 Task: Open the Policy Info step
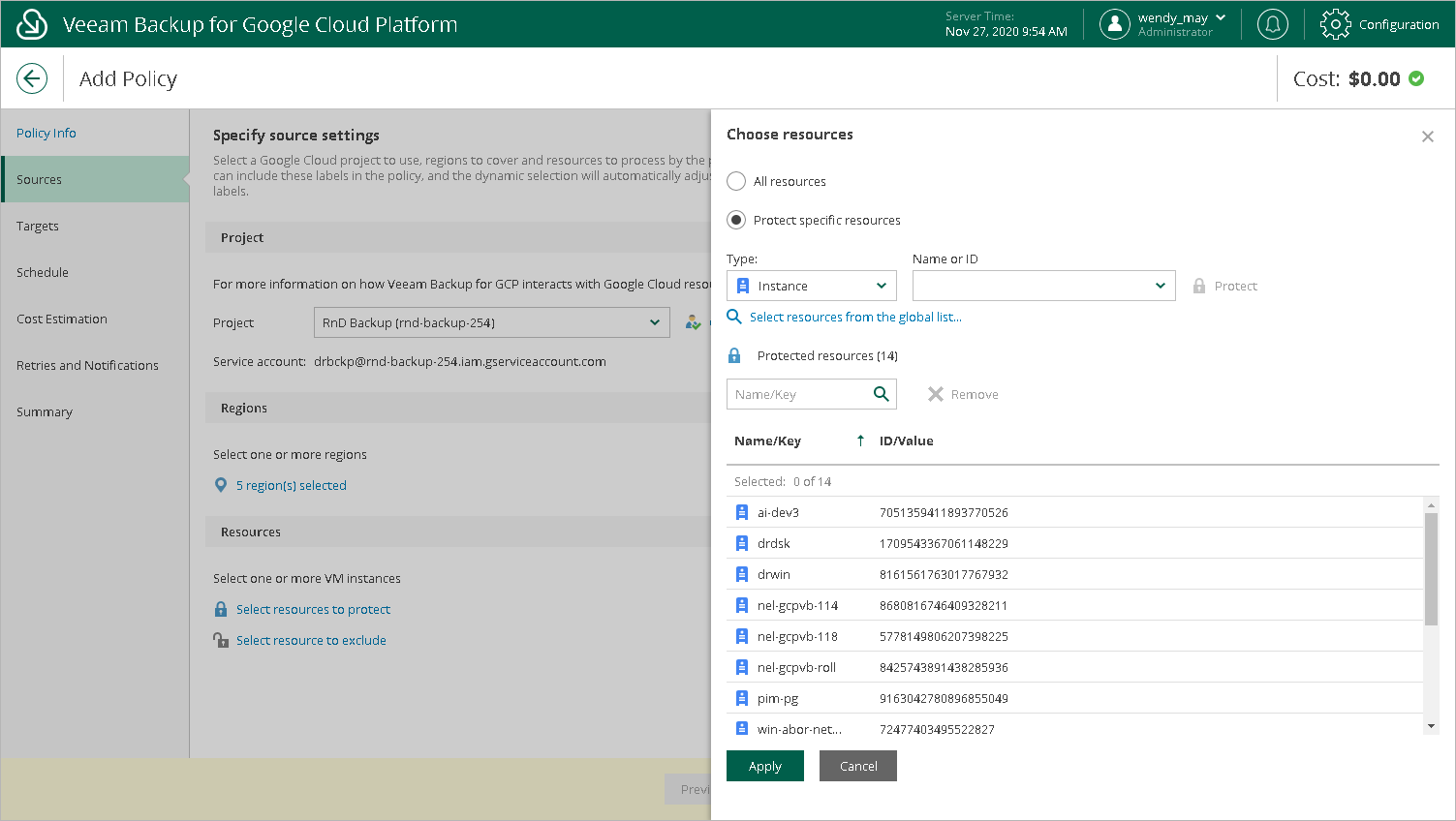point(95,133)
